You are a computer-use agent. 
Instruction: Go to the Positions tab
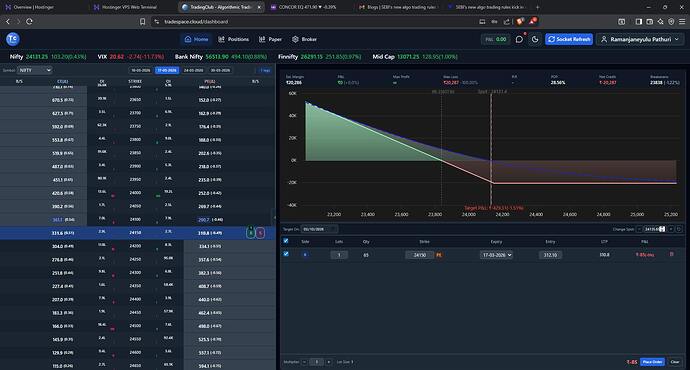click(x=234, y=39)
